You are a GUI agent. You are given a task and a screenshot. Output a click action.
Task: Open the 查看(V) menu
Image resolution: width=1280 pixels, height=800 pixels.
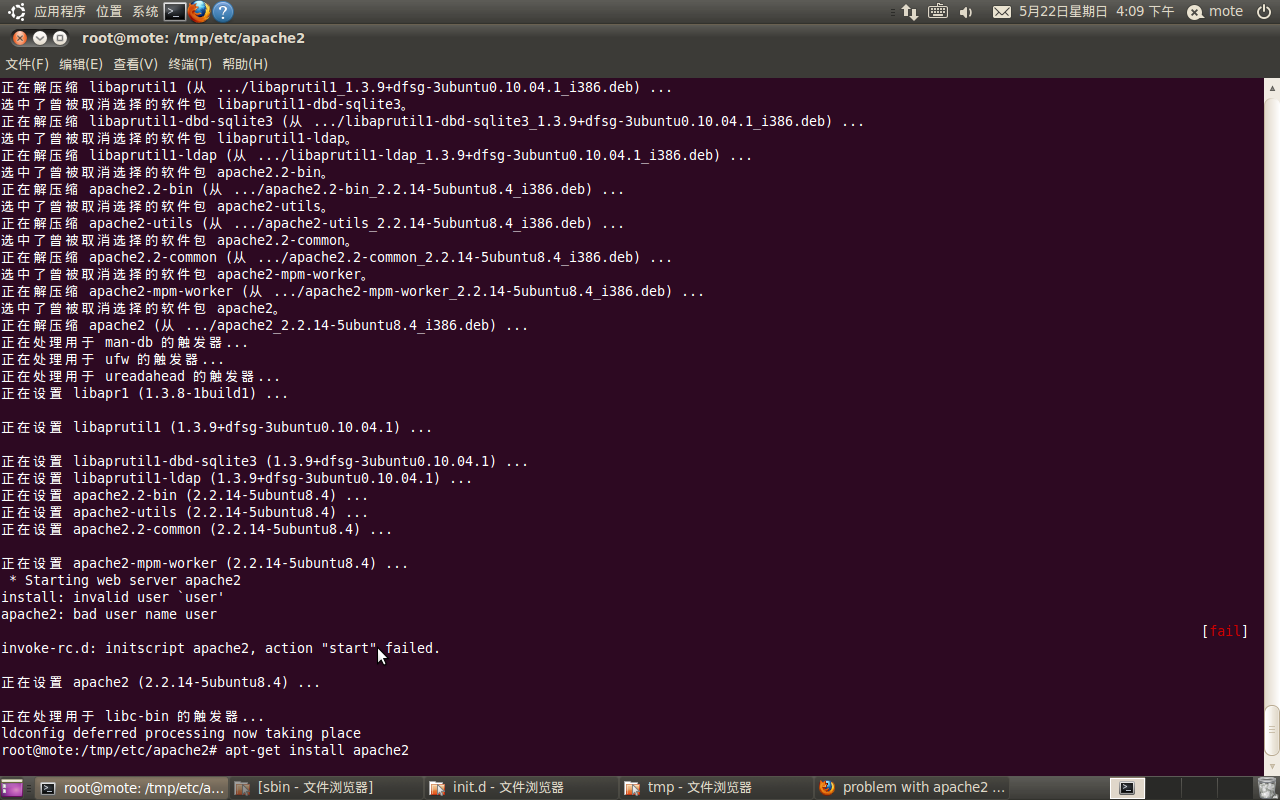tap(135, 64)
